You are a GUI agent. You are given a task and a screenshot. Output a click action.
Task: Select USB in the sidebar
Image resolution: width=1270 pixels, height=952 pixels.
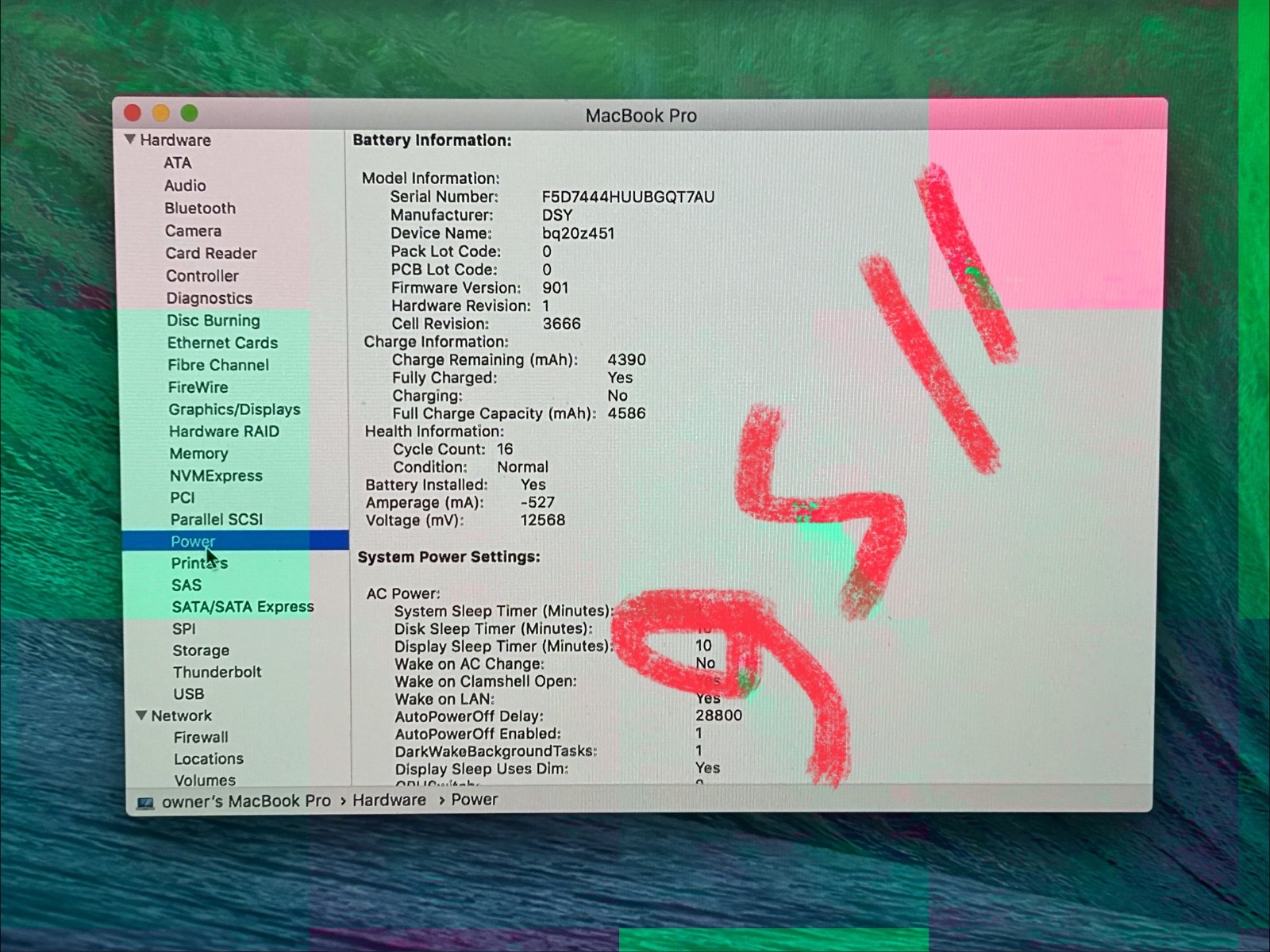[189, 694]
